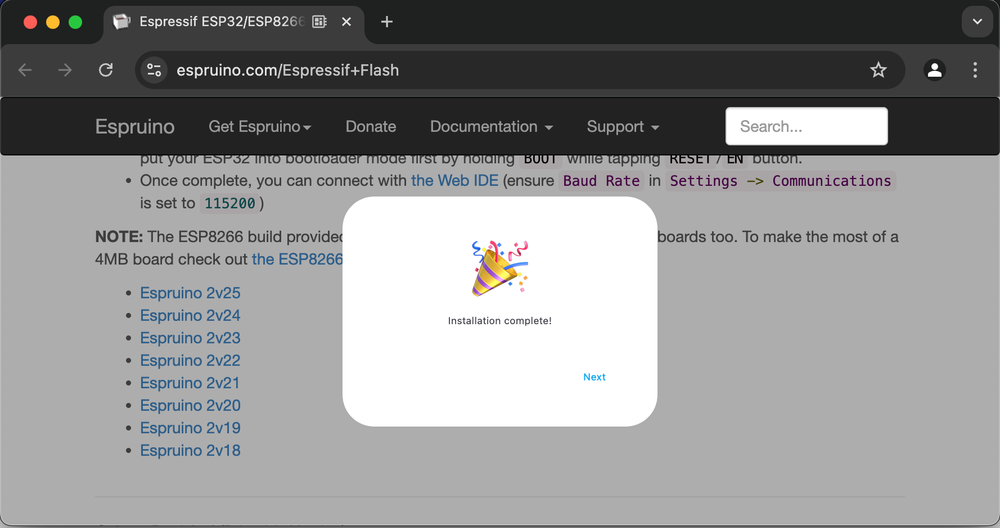The width and height of the screenshot is (1000, 528).
Task: Open the Espruino 2v25 firmware link
Action: point(190,293)
